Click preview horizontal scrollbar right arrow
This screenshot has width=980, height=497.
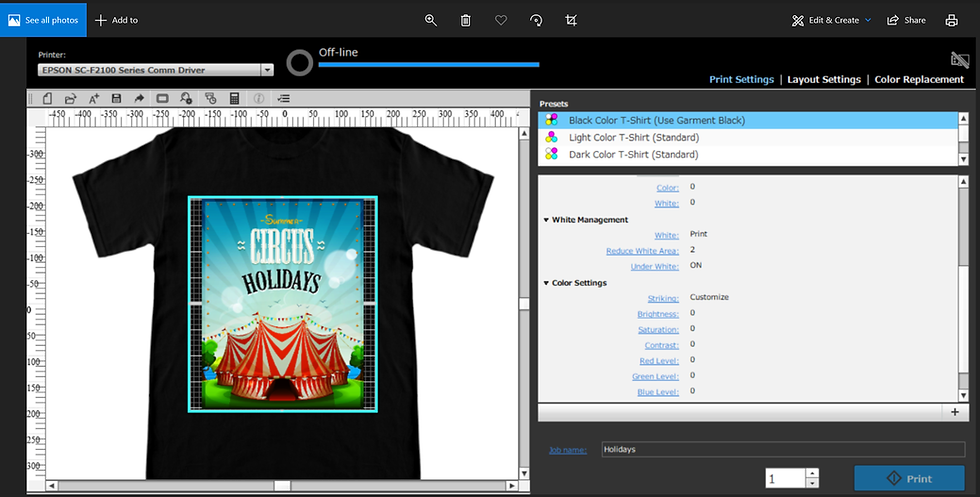click(512, 485)
